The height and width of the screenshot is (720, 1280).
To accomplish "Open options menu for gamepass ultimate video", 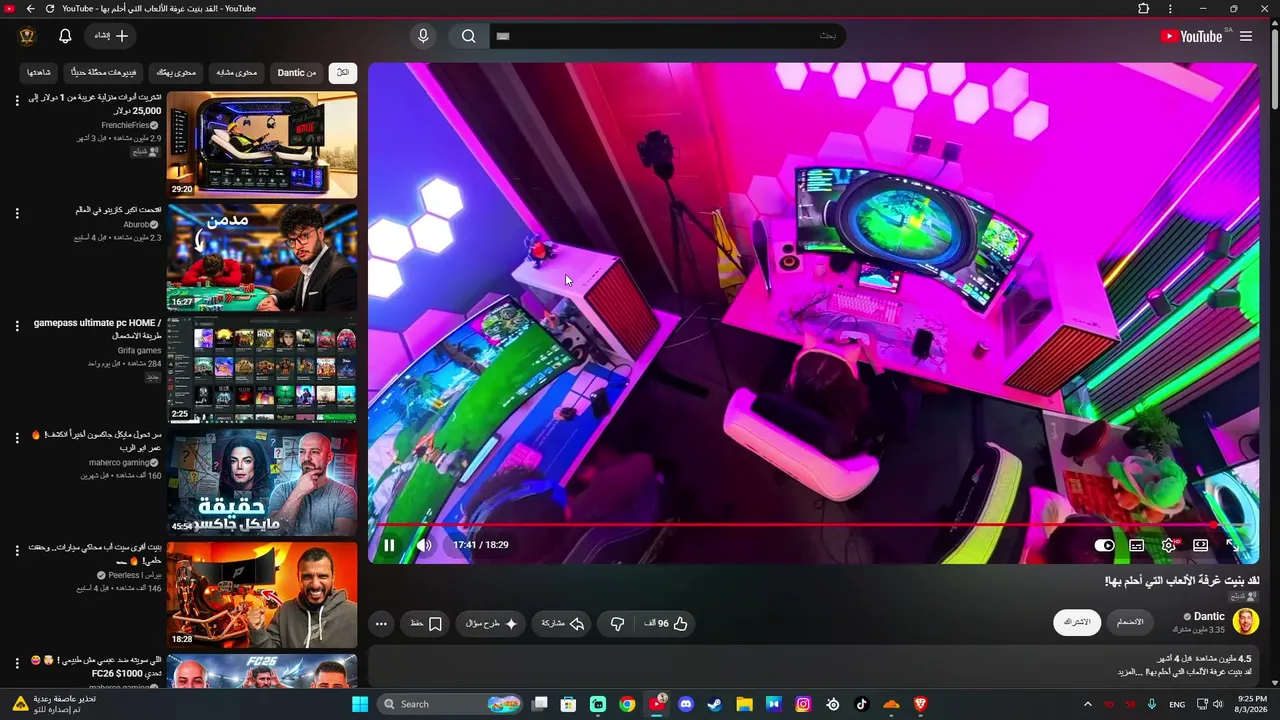I will 17,326.
